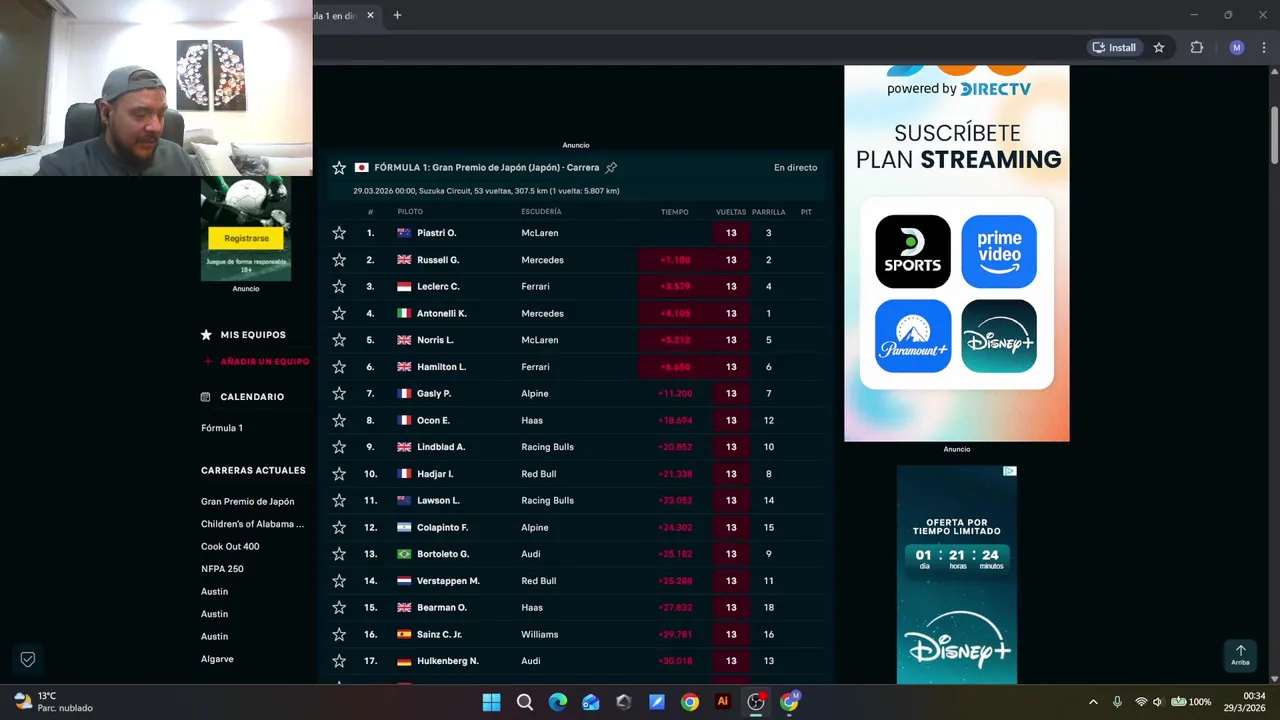Star Bortoleto G. row
This screenshot has width=1280, height=720.
(339, 554)
